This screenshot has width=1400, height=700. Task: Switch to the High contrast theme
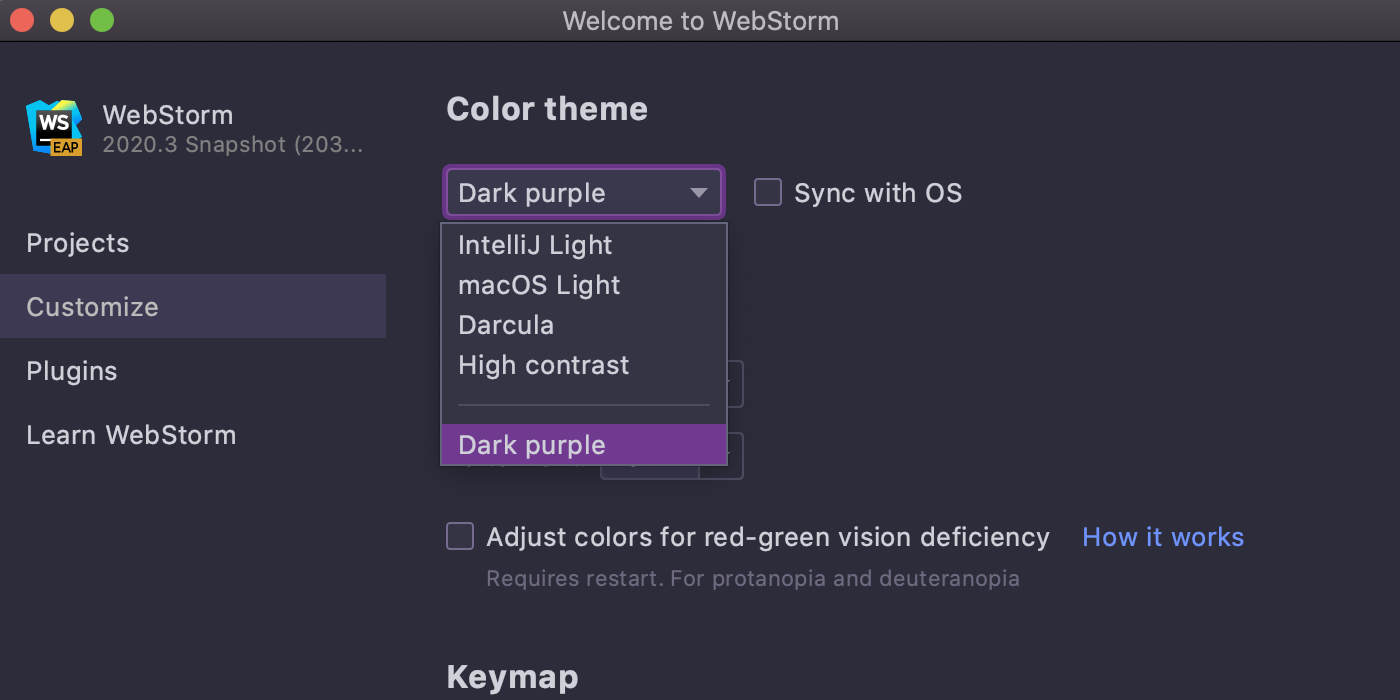(x=544, y=365)
